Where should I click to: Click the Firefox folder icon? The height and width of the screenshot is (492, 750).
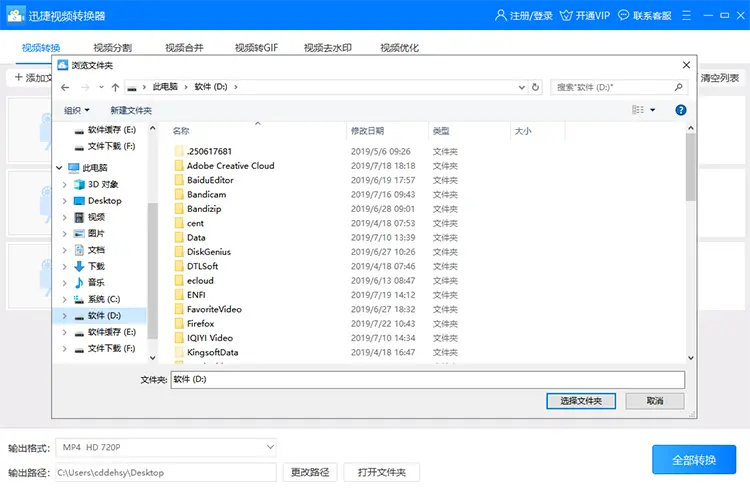pos(179,324)
